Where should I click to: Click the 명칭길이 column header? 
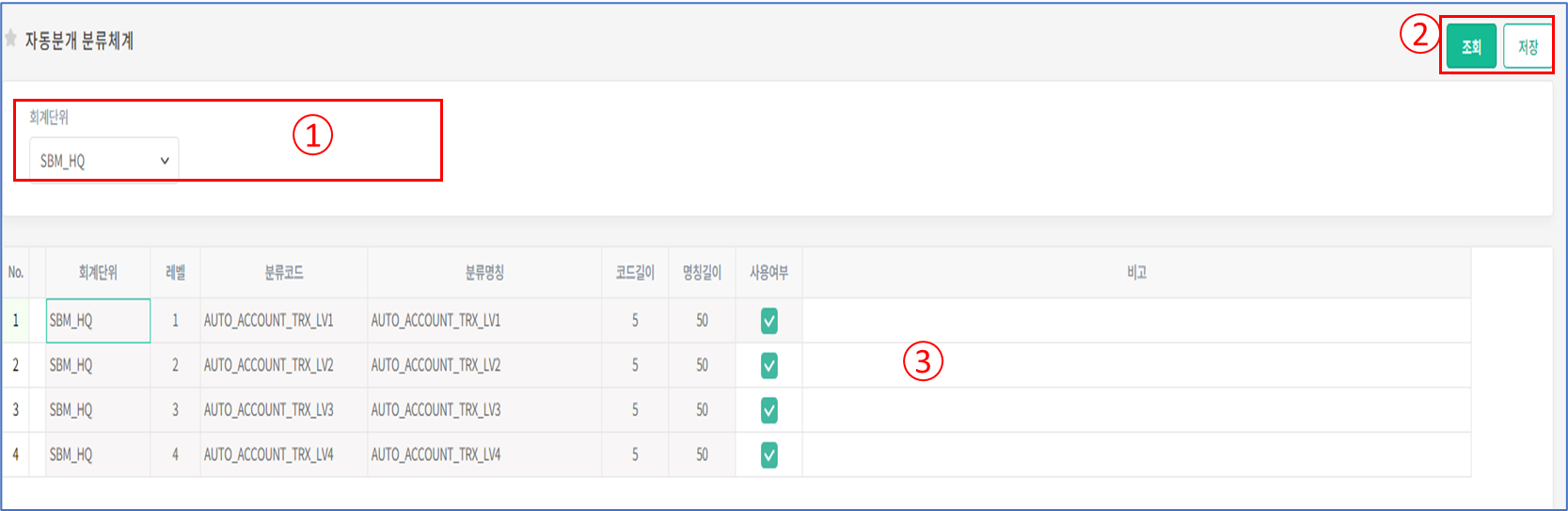click(x=702, y=273)
